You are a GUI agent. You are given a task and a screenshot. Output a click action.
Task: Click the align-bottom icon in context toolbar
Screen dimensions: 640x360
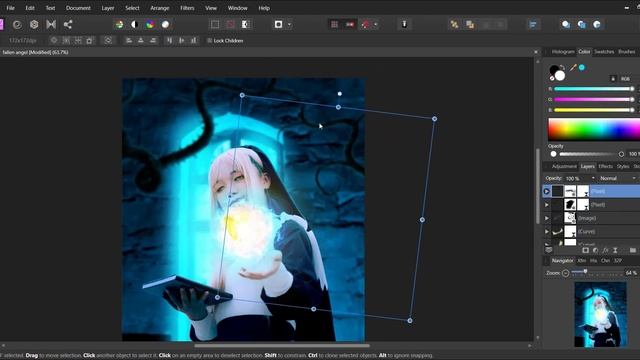pos(194,40)
